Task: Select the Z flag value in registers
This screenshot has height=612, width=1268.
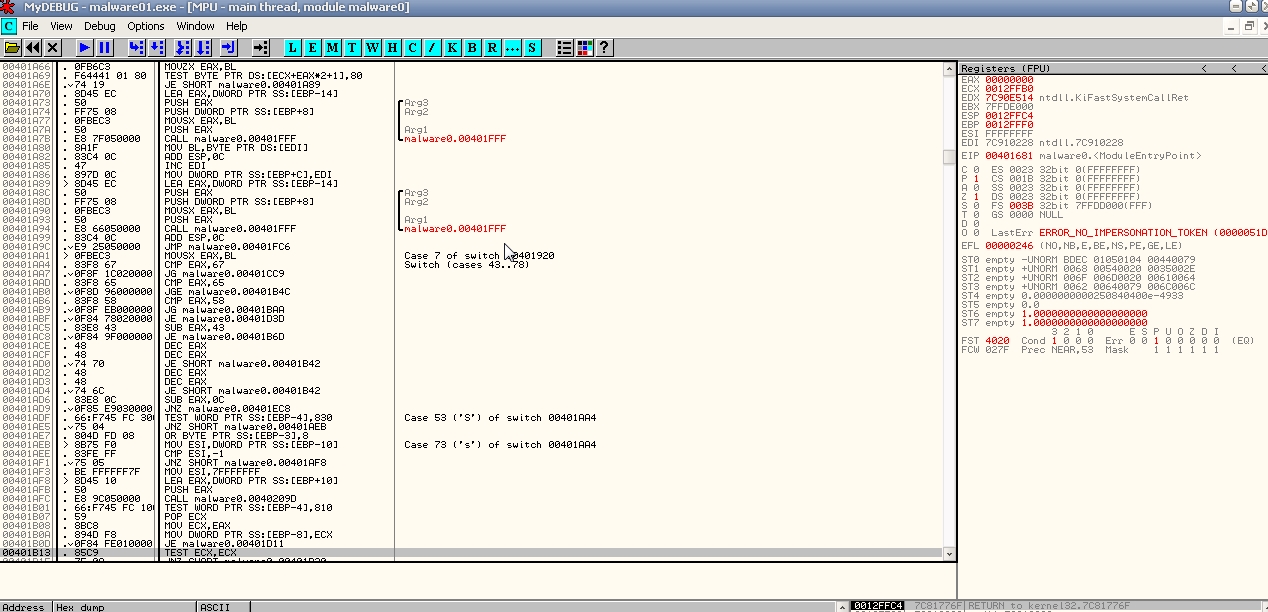Action: [x=975, y=196]
